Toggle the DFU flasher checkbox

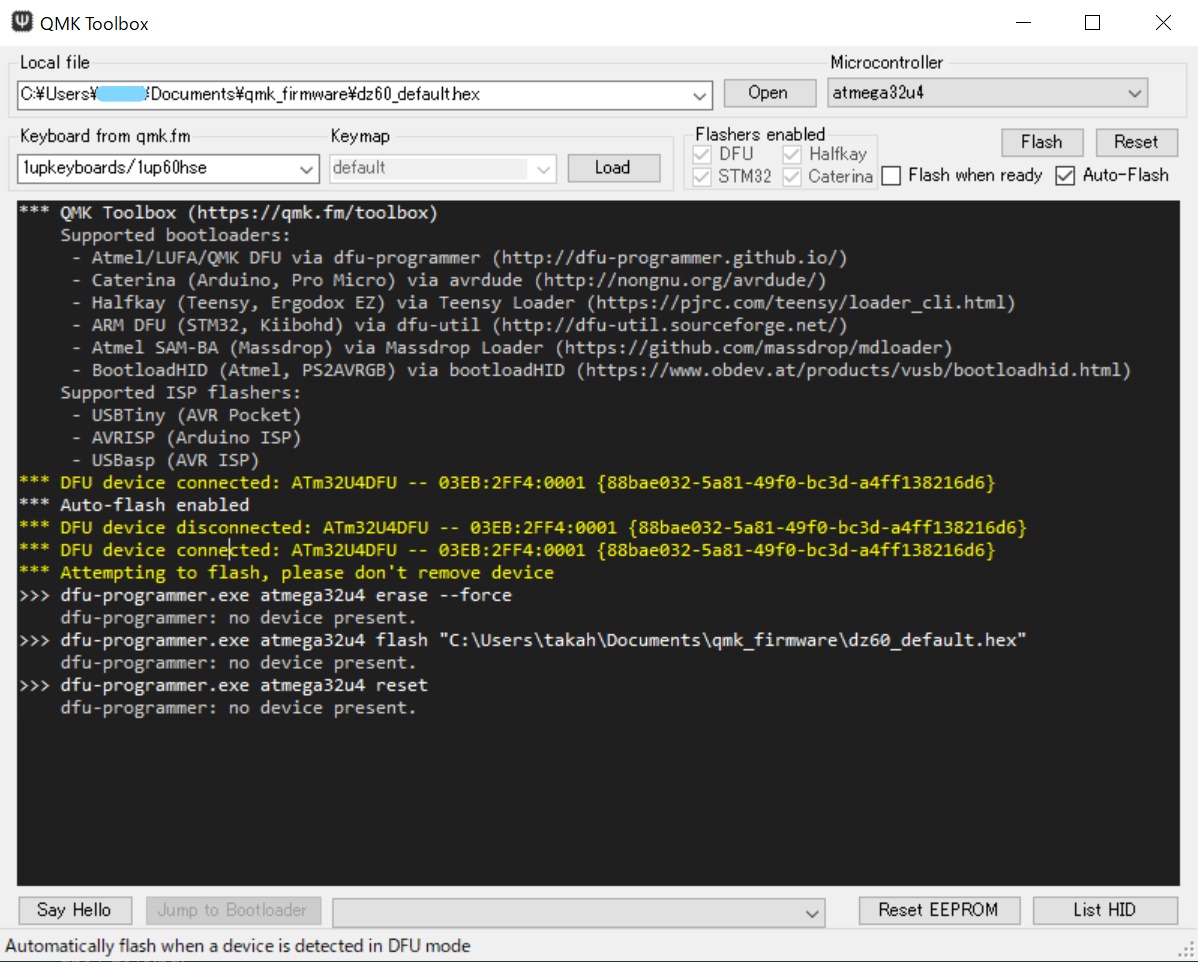point(701,154)
